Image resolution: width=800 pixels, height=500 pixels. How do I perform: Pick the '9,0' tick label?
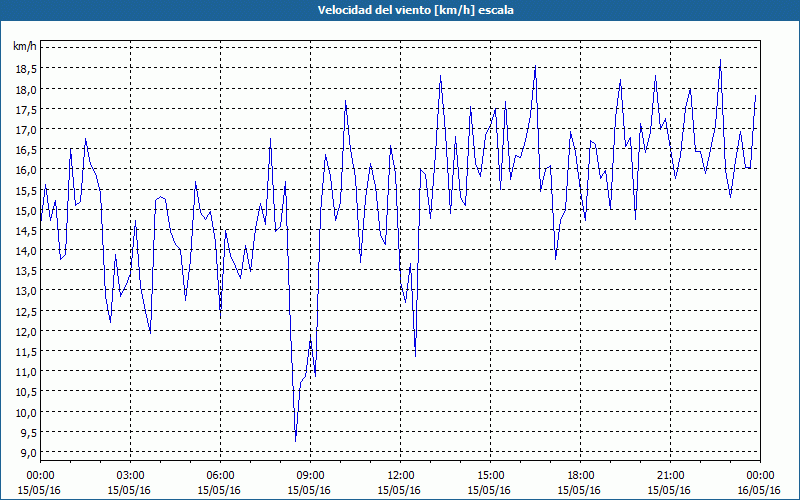[x=29, y=453]
